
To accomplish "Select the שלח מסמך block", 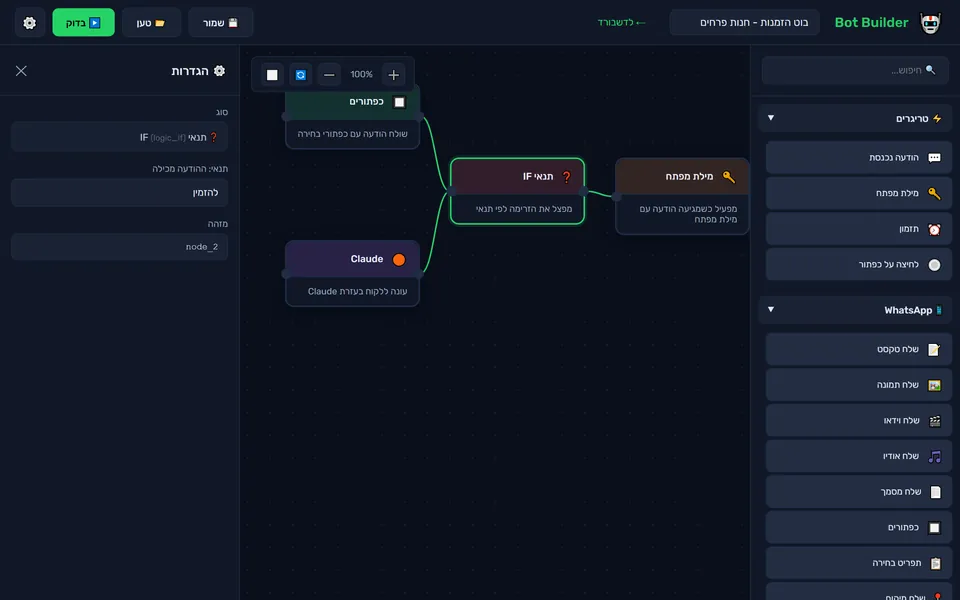I will click(858, 492).
